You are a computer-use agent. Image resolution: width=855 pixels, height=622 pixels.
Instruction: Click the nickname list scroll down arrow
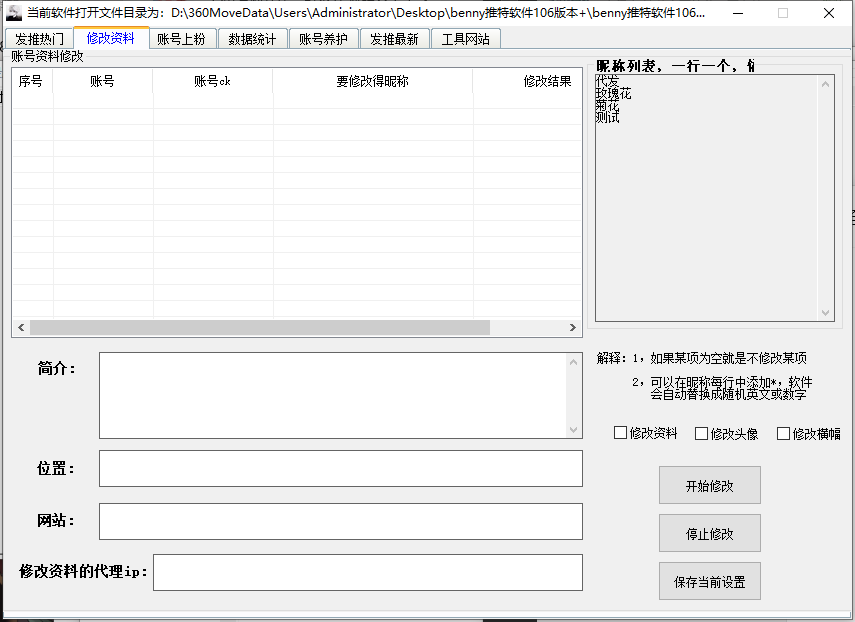click(825, 313)
